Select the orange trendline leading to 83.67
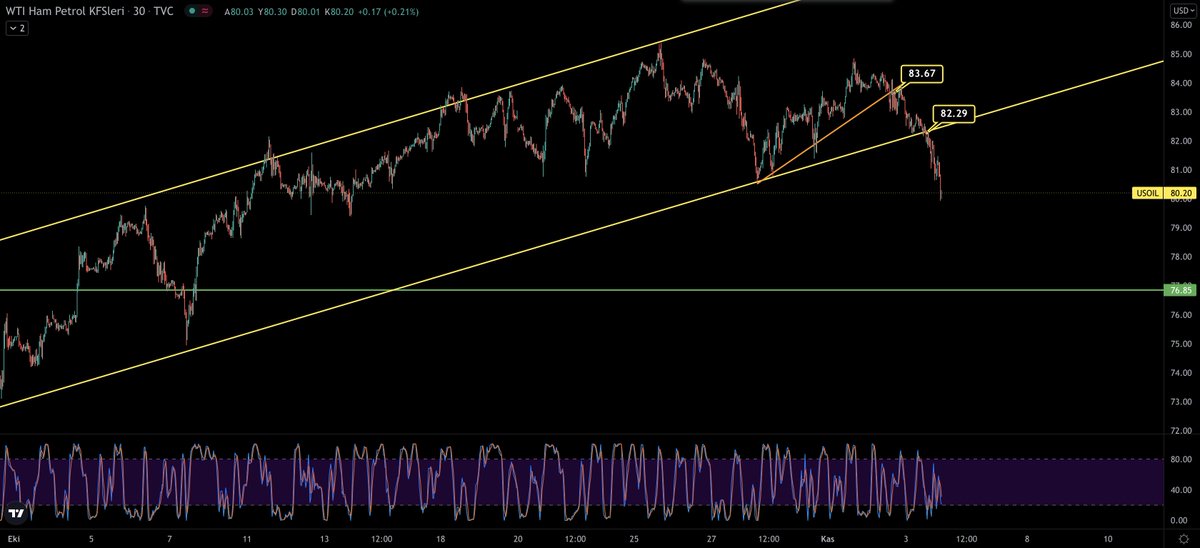This screenshot has height=548, width=1200. pos(830,135)
